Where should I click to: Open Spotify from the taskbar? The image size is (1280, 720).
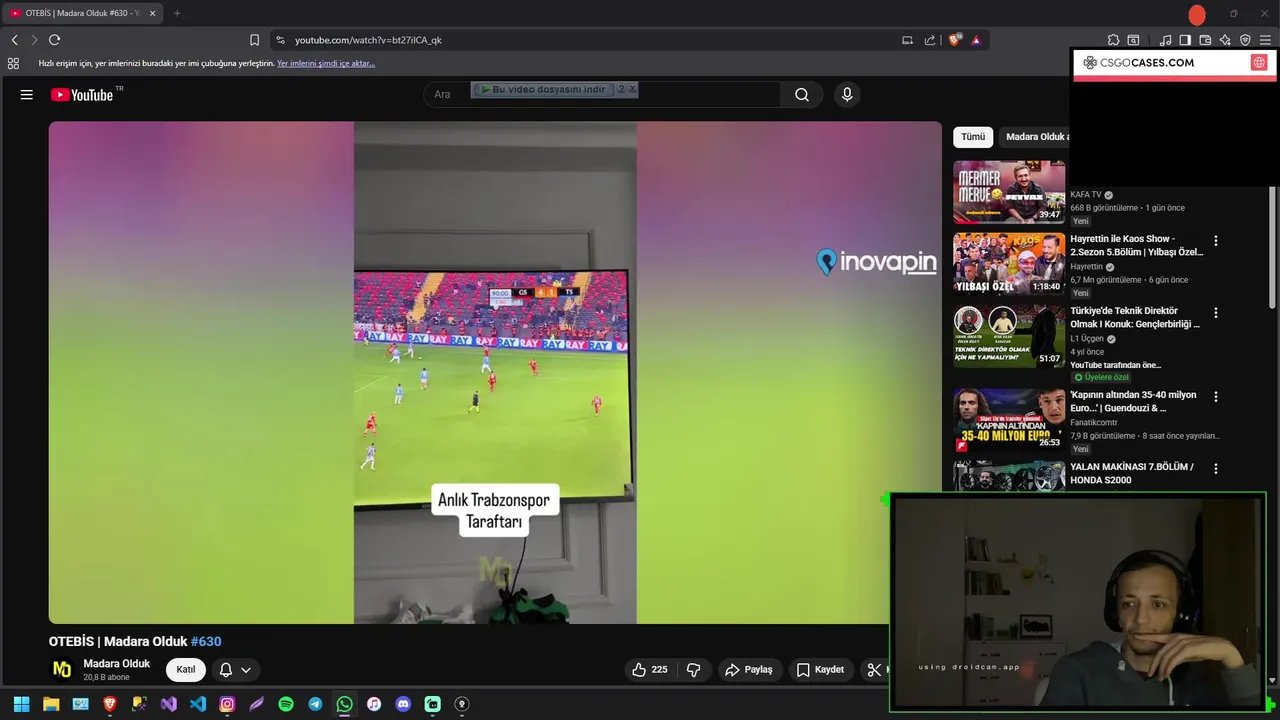tap(286, 704)
